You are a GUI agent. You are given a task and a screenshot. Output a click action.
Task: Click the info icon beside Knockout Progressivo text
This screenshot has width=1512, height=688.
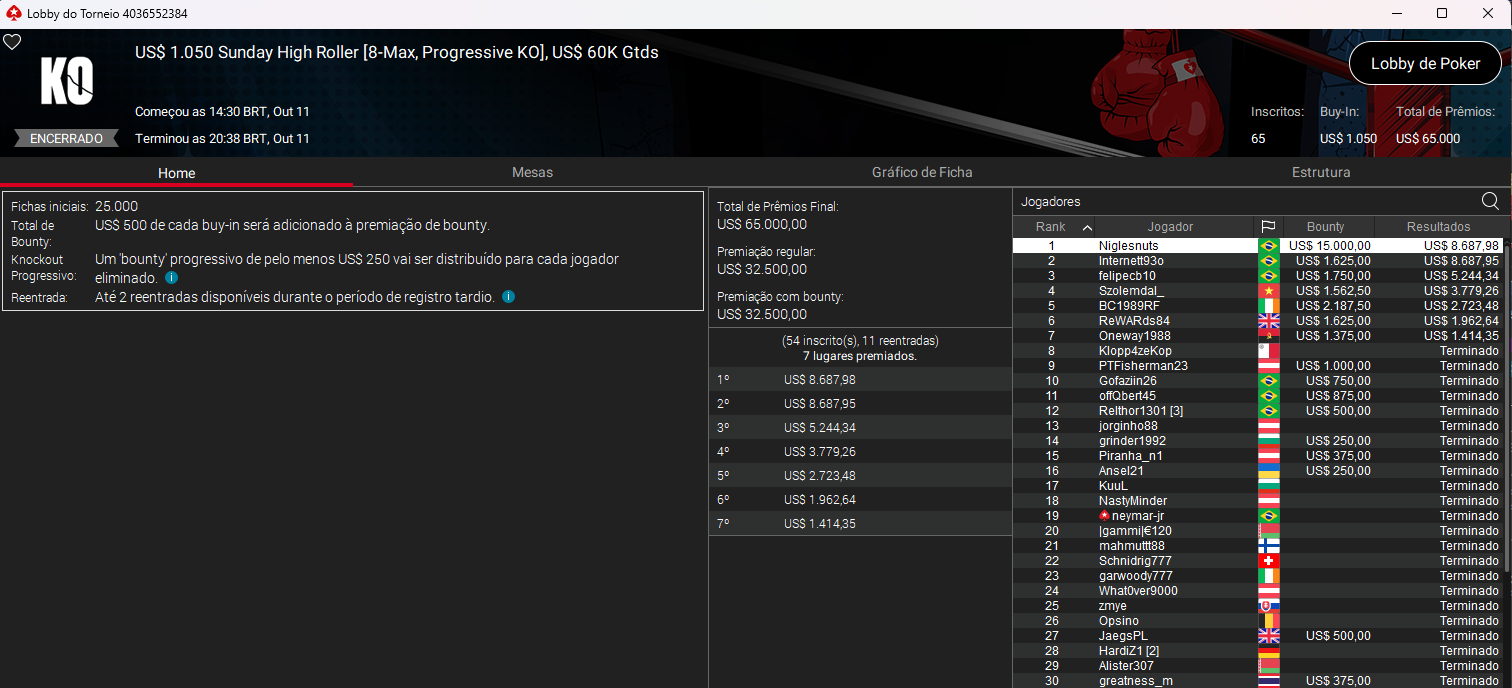(x=171, y=278)
